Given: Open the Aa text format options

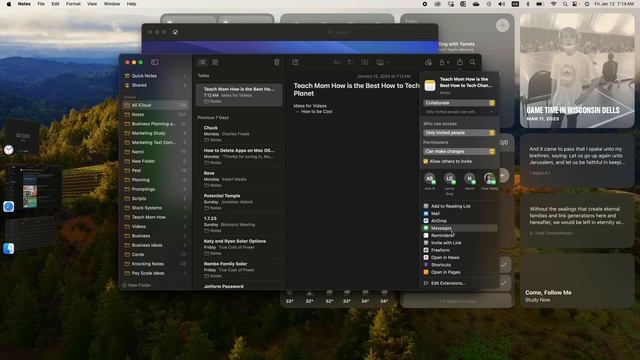Looking at the screenshot, I should [337, 62].
